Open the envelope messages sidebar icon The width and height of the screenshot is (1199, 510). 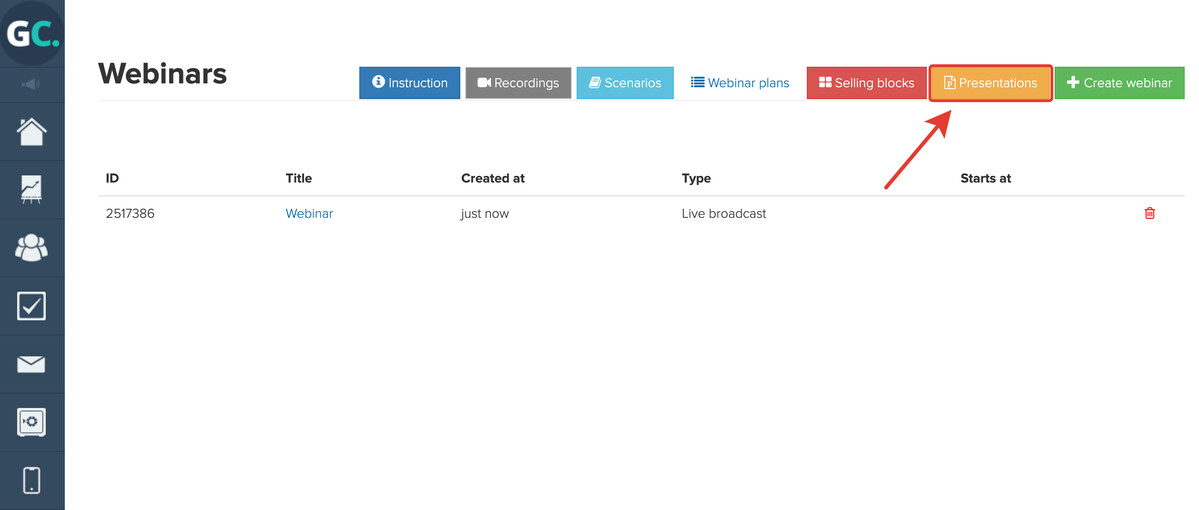[x=32, y=364]
